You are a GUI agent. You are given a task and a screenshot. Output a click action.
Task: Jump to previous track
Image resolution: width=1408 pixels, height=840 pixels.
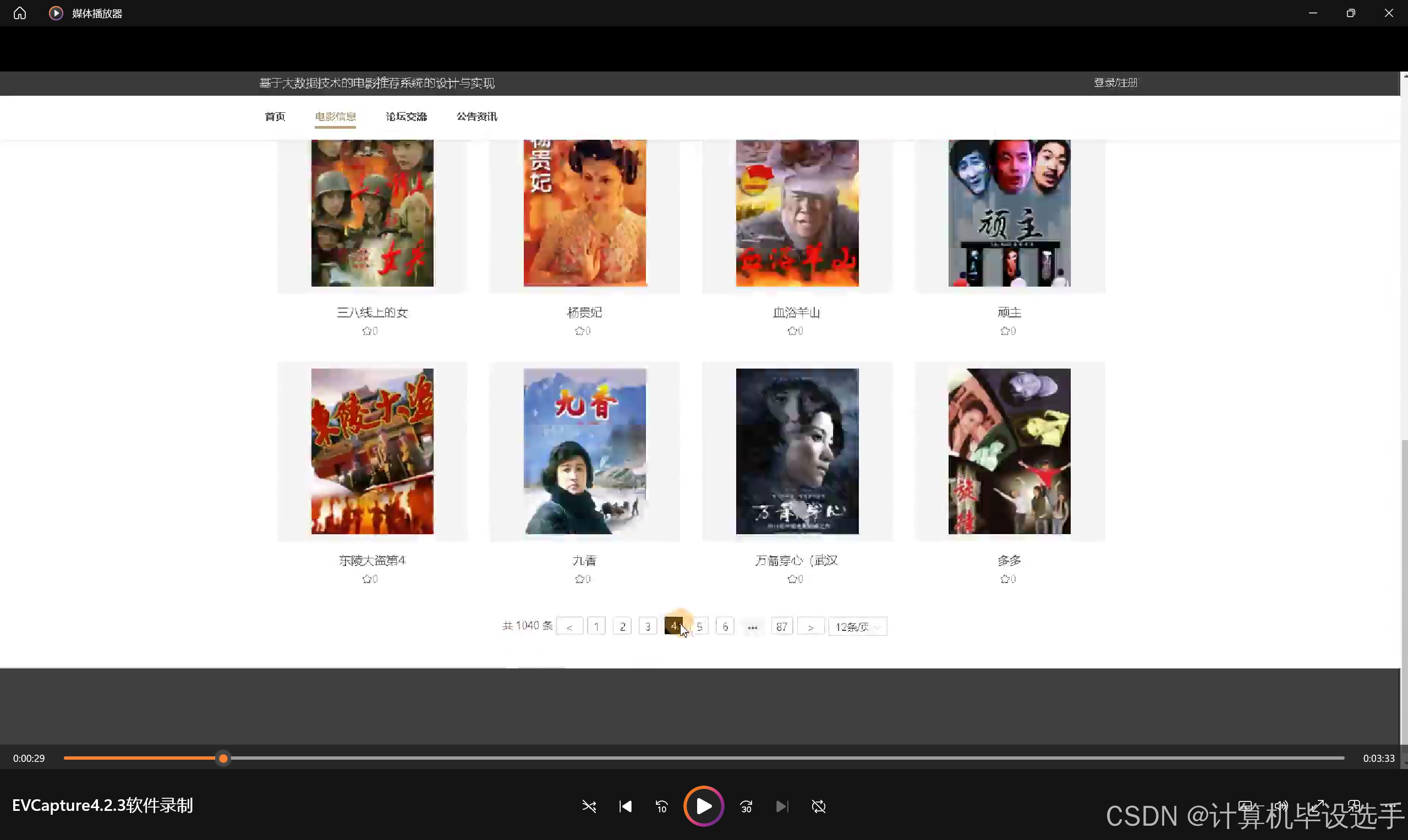[625, 806]
